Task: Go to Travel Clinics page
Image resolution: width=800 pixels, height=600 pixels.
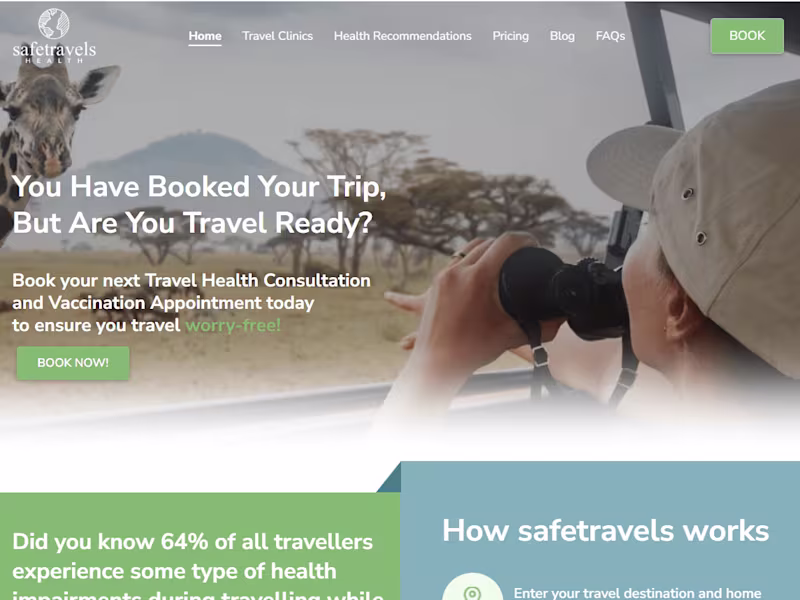Action: pyautogui.click(x=278, y=36)
